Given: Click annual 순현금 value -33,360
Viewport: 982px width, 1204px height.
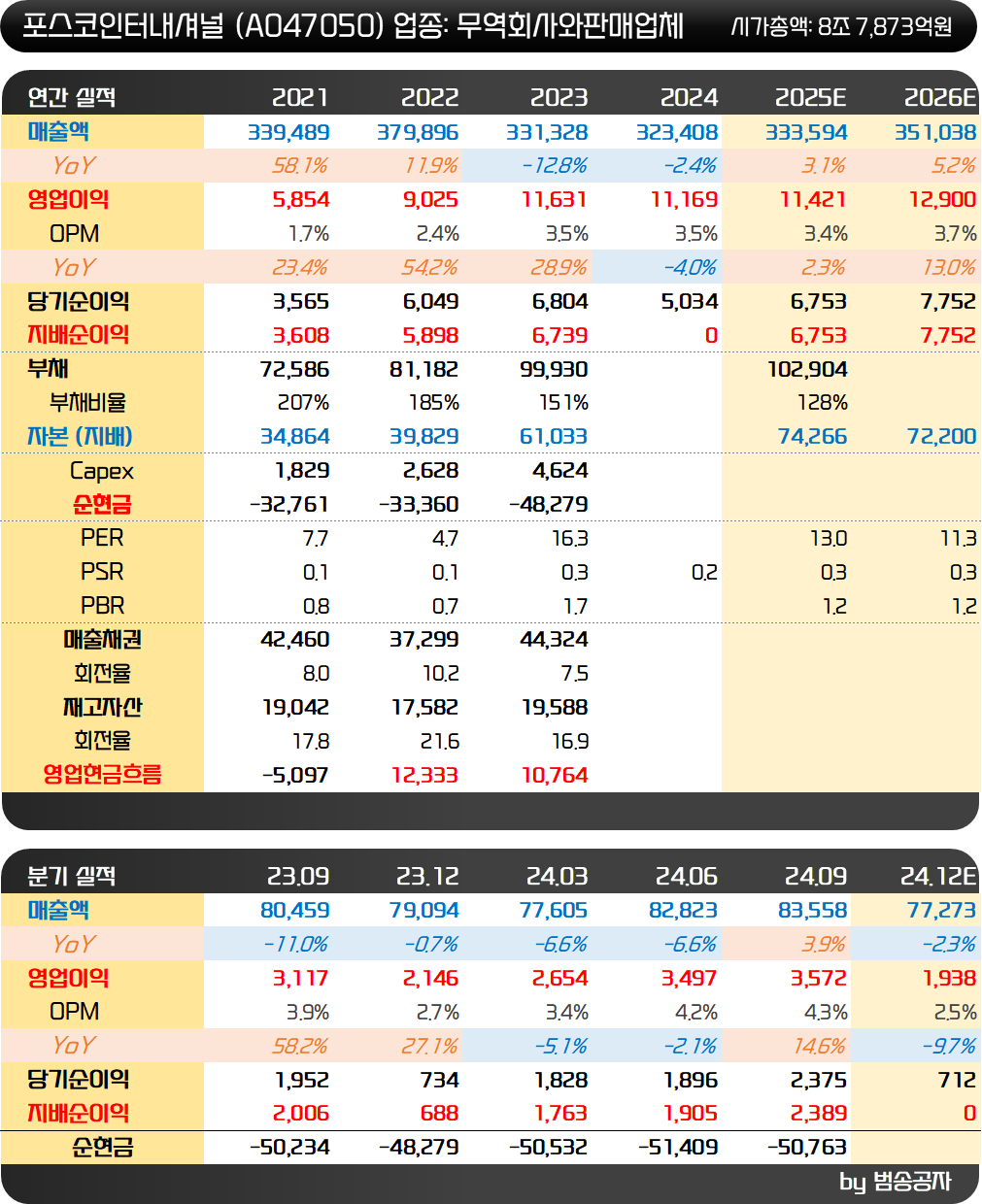Looking at the screenshot, I should 419,505.
